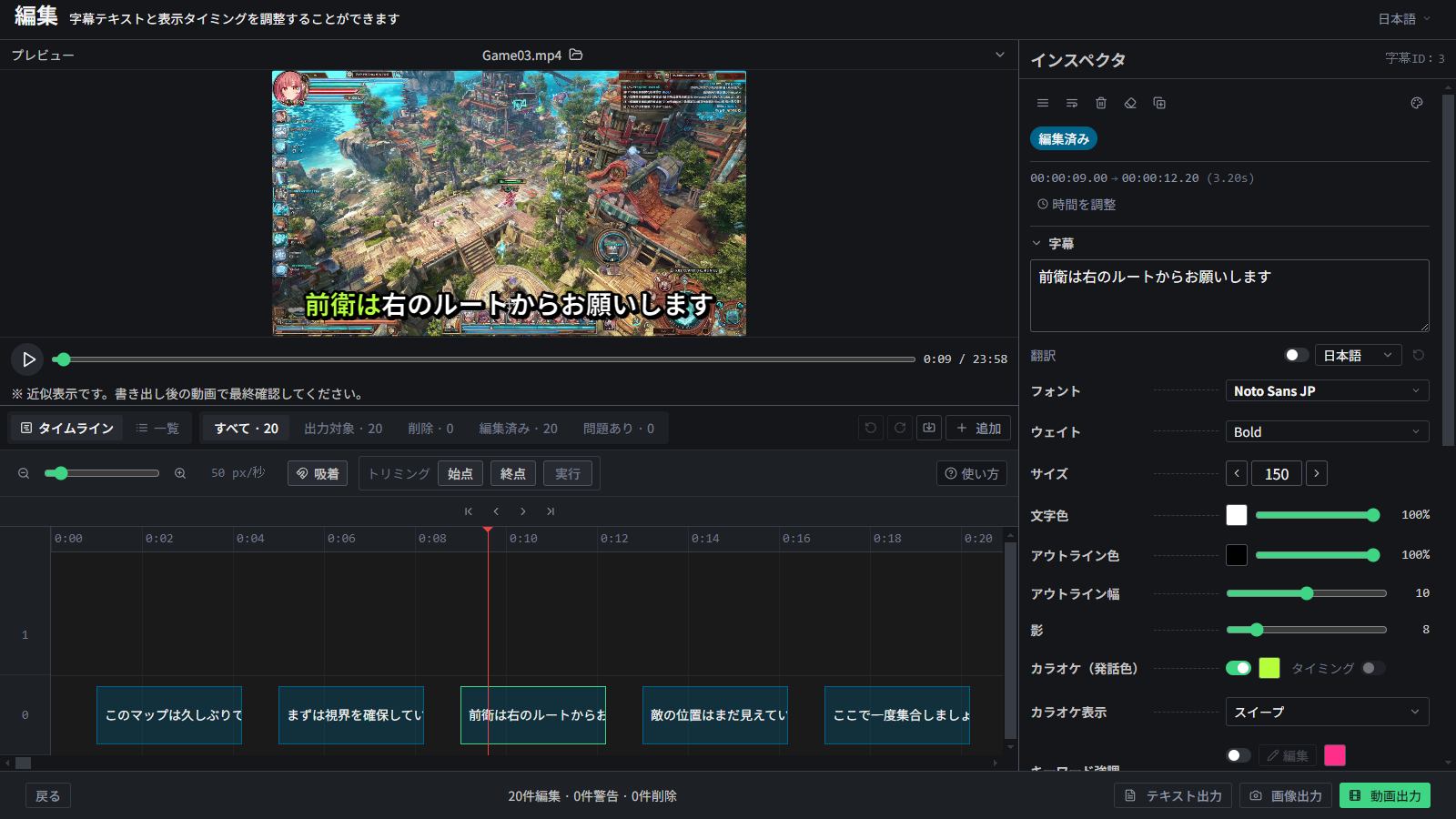The width and height of the screenshot is (1456, 819).
Task: Open the green karaoke color swatch
Action: 1269,668
